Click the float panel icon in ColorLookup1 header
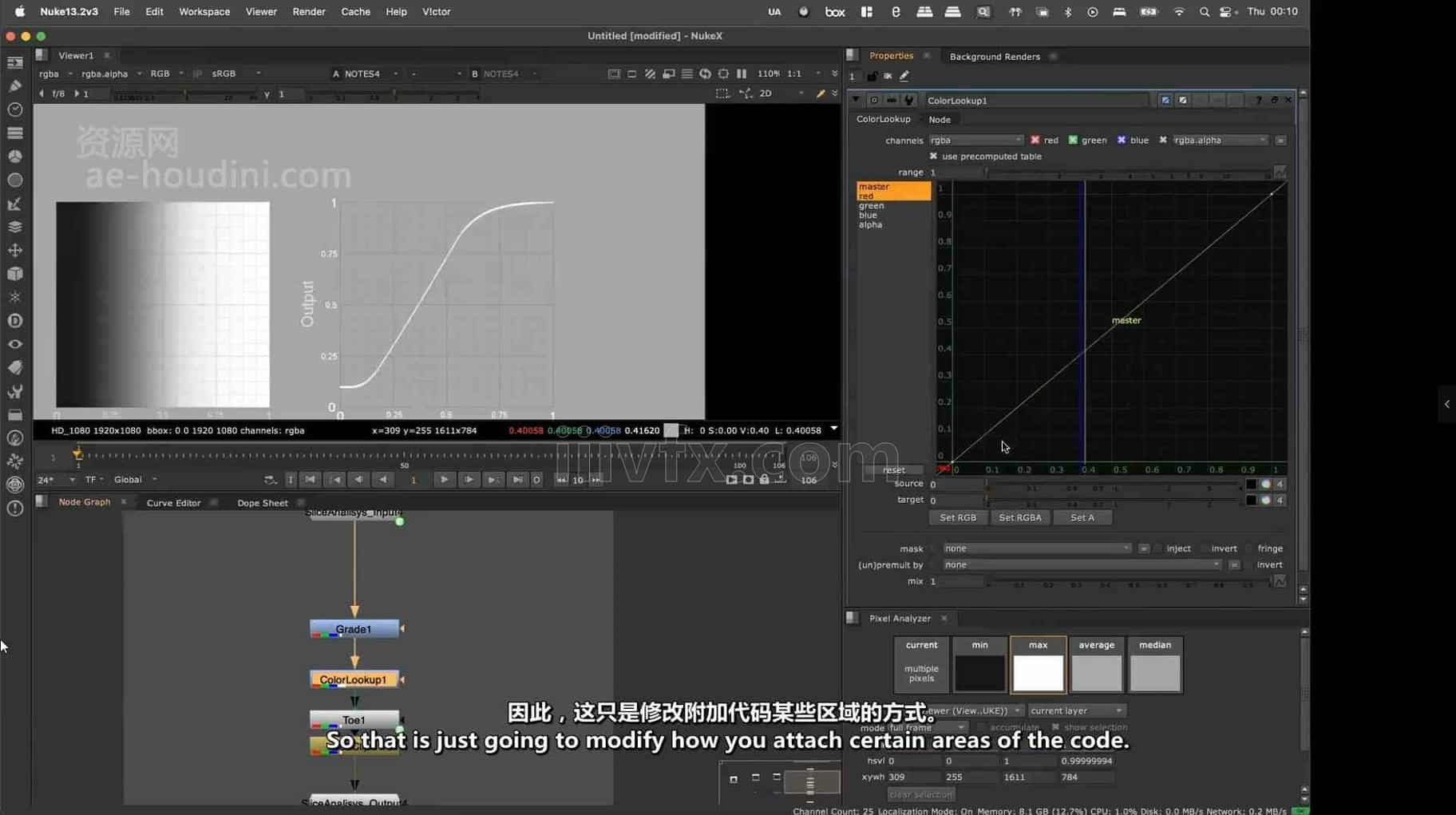1456x815 pixels. pyautogui.click(x=1274, y=101)
